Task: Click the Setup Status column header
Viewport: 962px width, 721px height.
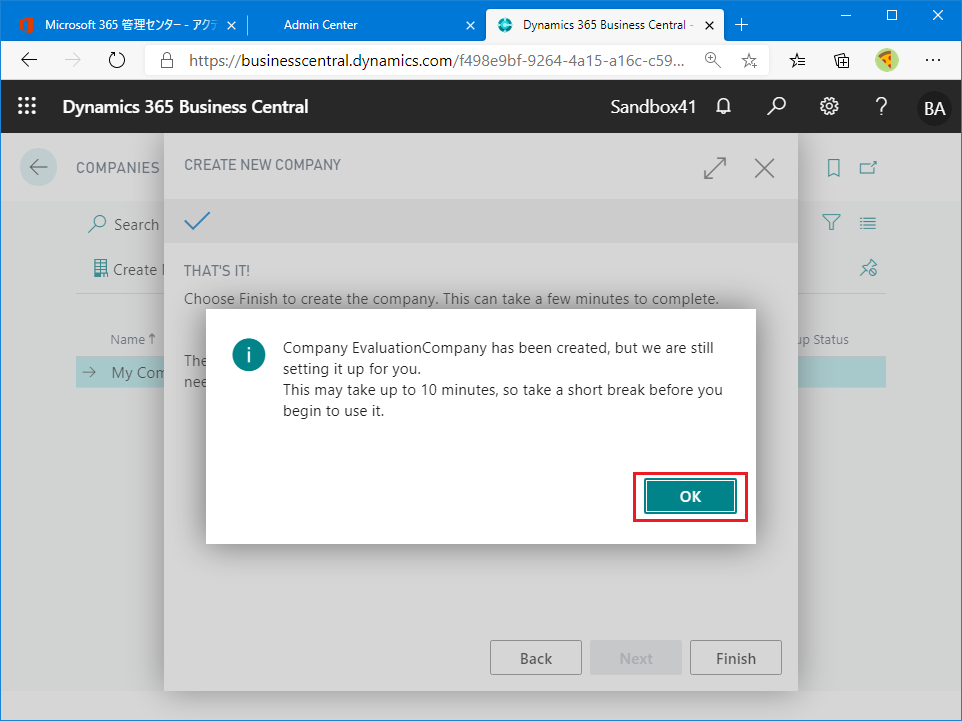Action: [823, 339]
